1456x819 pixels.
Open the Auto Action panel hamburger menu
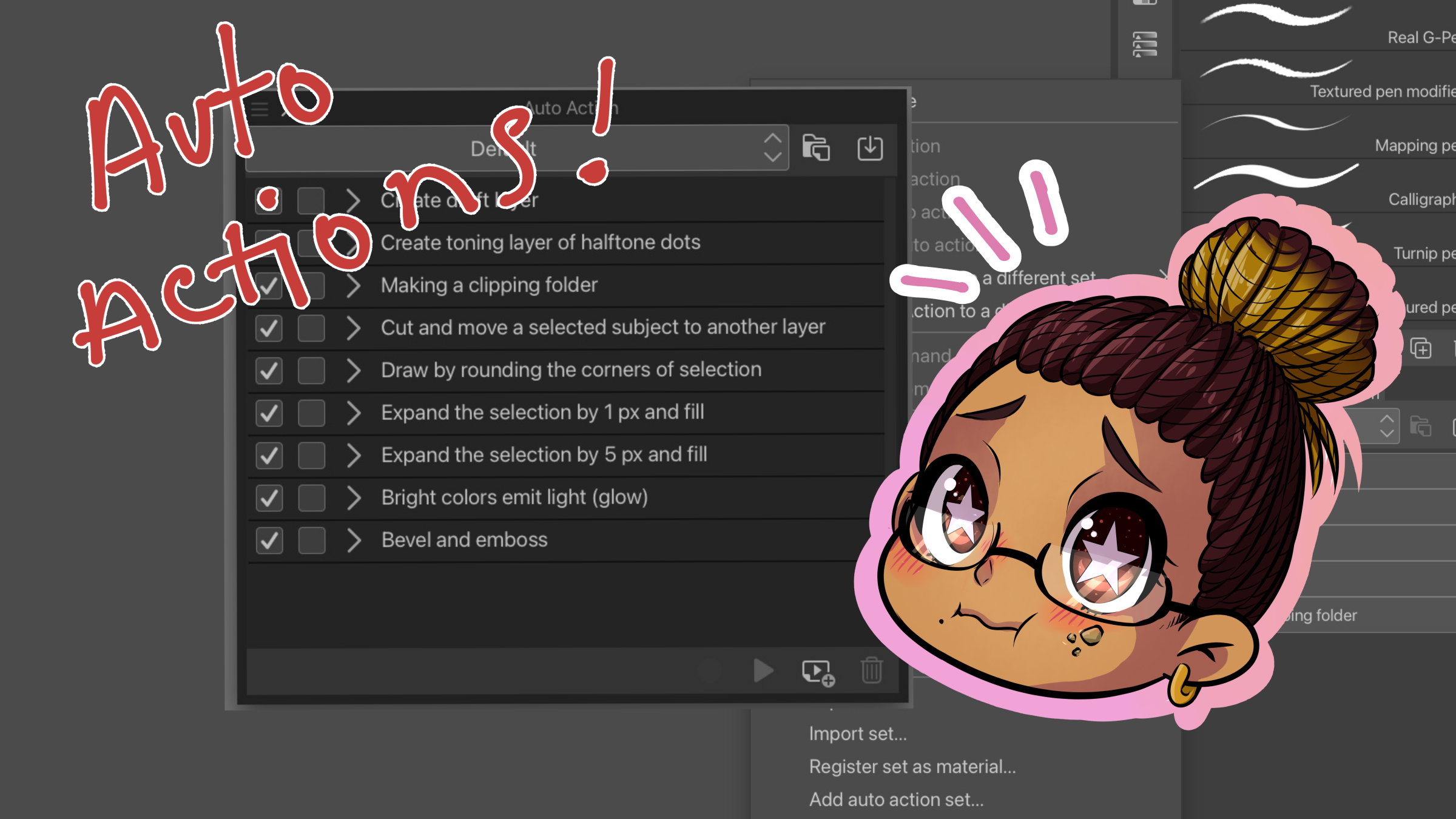[x=260, y=109]
